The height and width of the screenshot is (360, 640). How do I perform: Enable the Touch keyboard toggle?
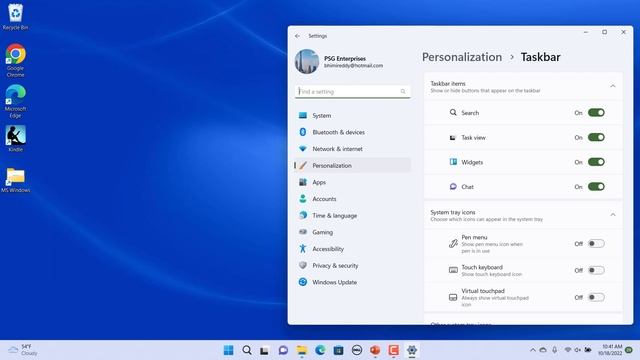click(x=596, y=270)
